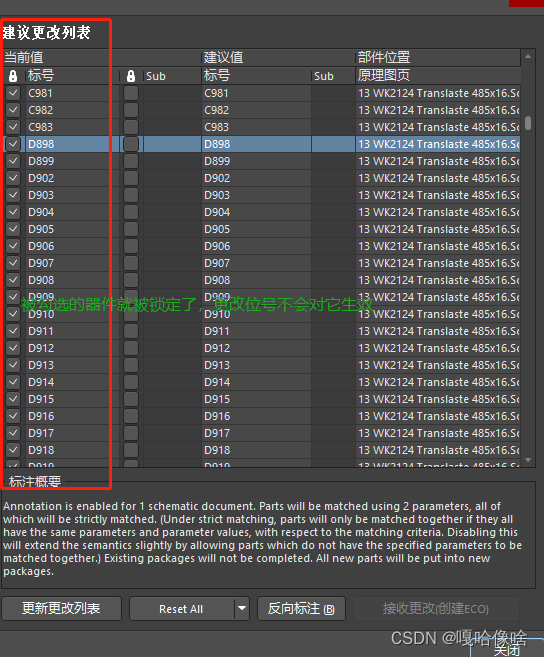Screen dimensions: 544x657
Task: Click the Sub header under 建议值
Action: [x=324, y=76]
